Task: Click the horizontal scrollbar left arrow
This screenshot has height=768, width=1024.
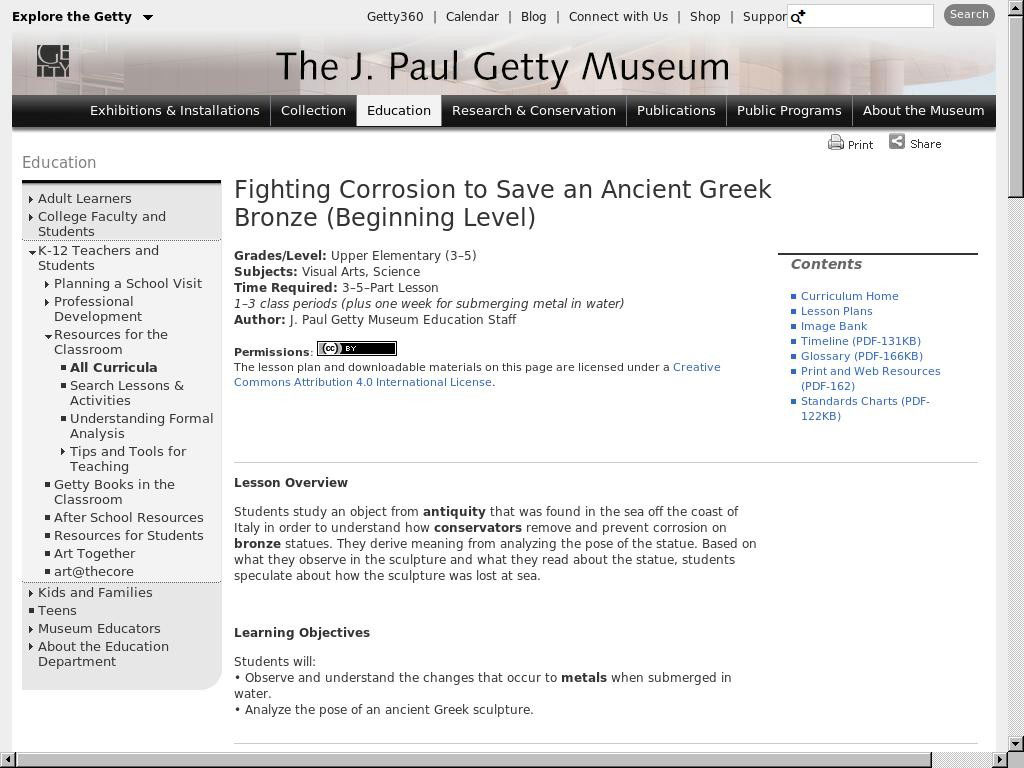Action: pos(6,760)
